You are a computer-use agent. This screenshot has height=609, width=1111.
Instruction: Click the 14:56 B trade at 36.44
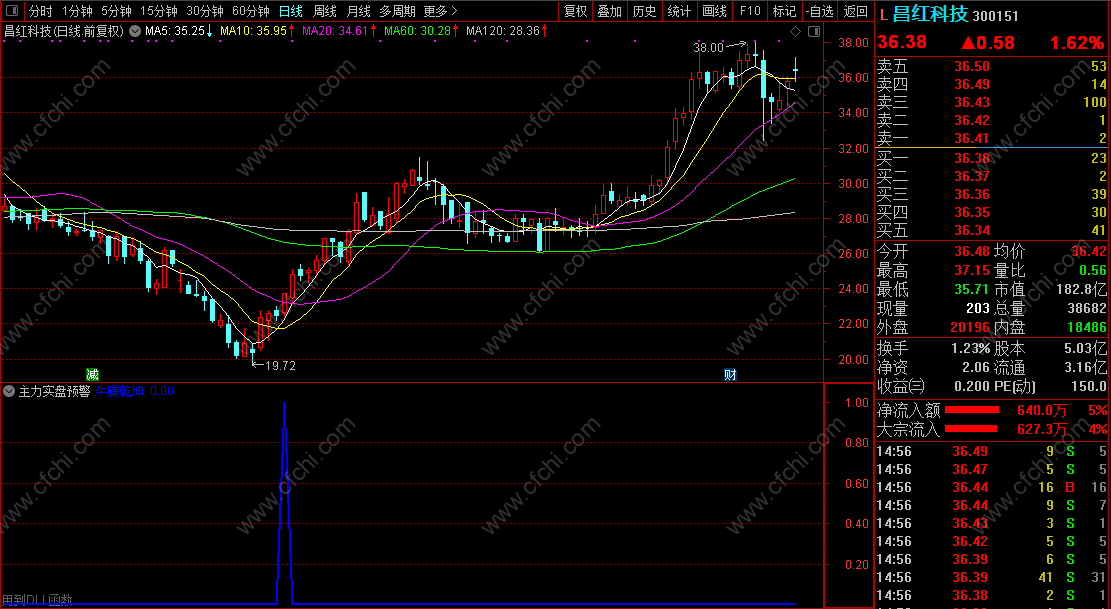(991, 487)
